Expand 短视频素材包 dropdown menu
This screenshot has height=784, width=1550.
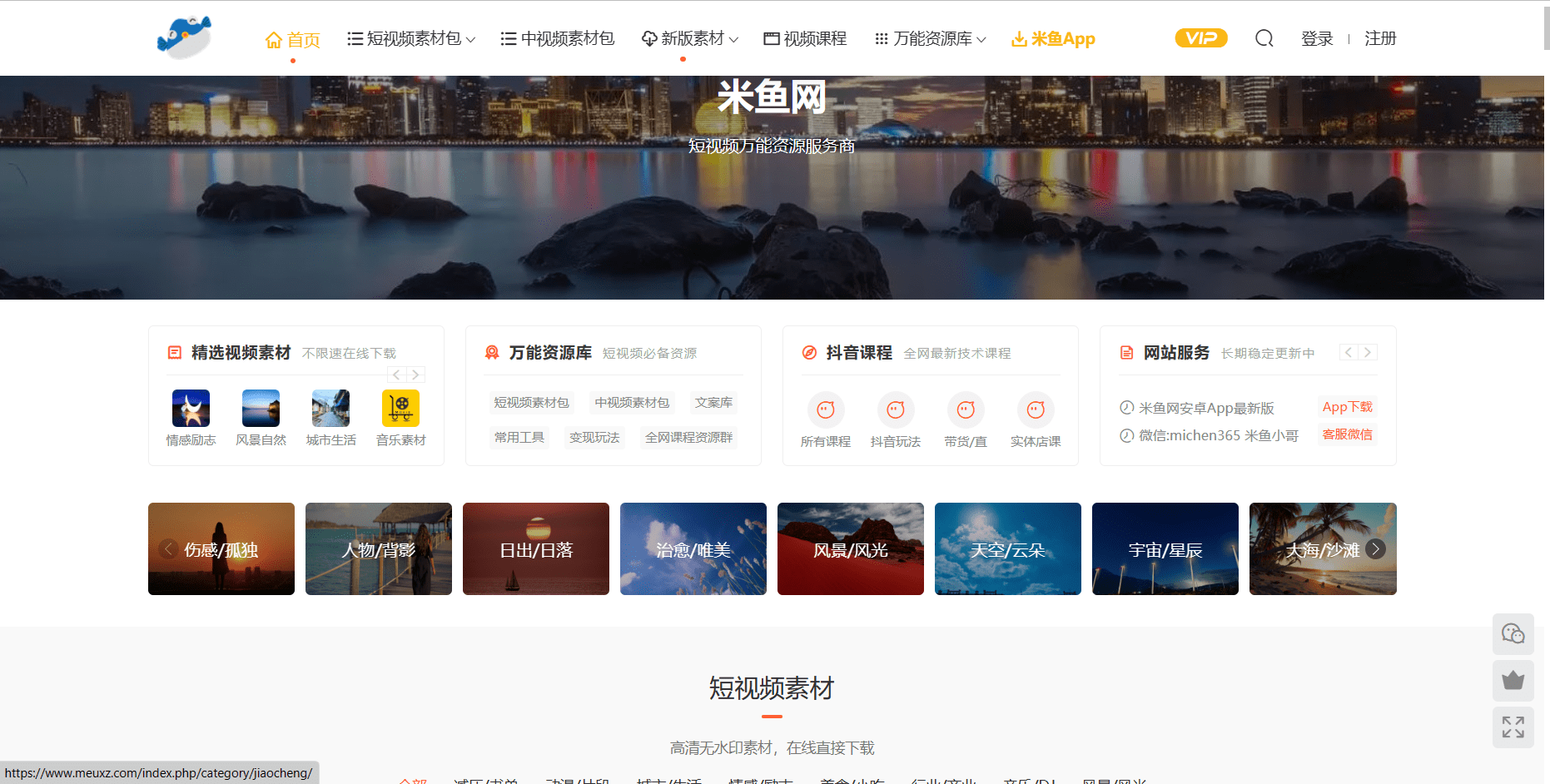pyautogui.click(x=411, y=38)
